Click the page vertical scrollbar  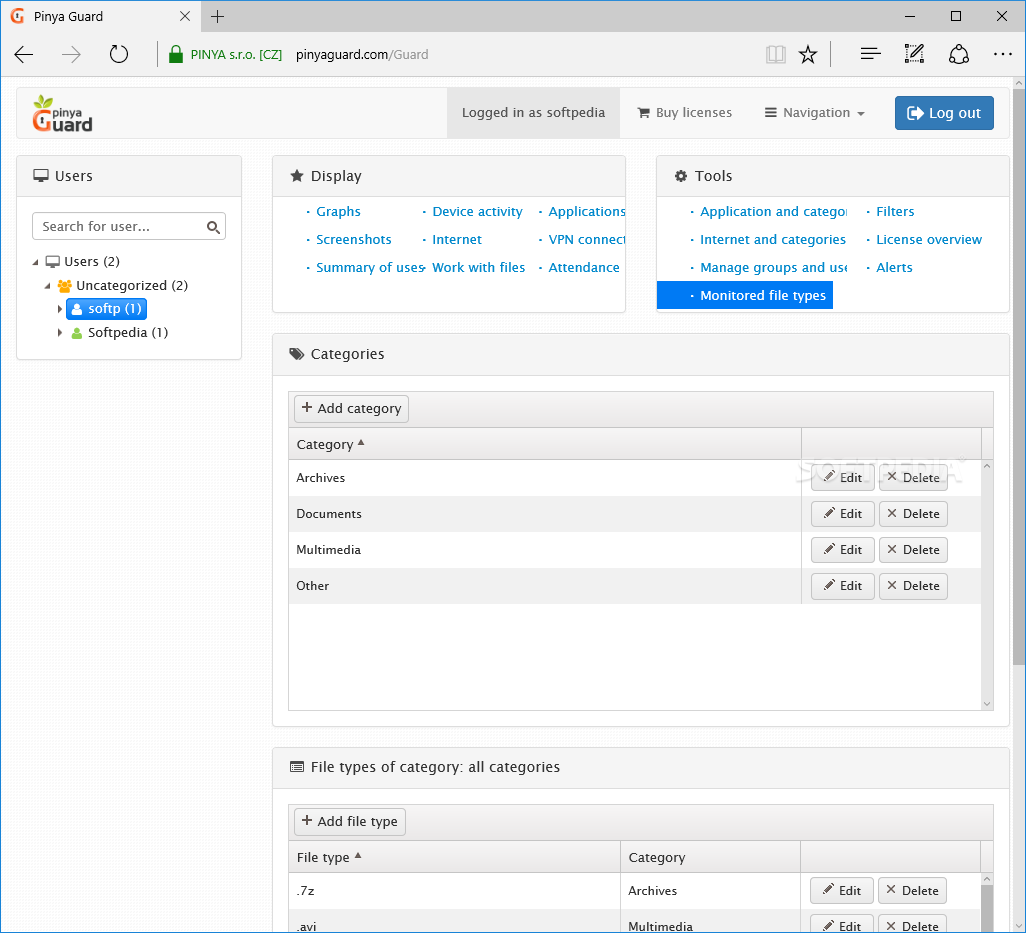1019,376
